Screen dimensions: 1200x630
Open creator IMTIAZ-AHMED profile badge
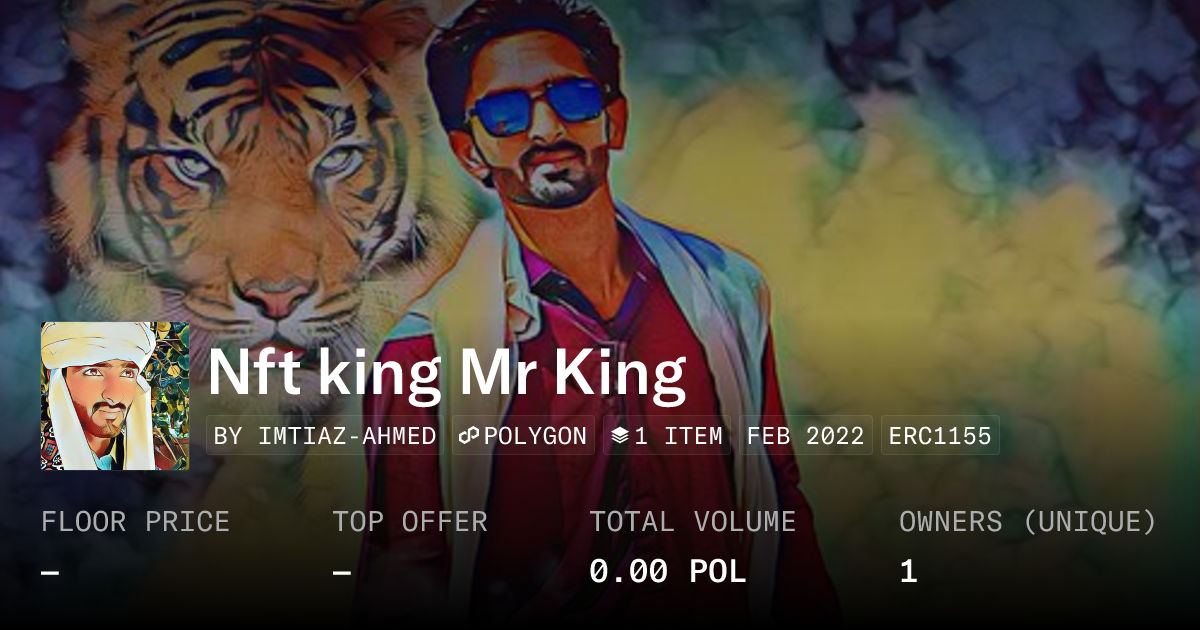(x=326, y=436)
